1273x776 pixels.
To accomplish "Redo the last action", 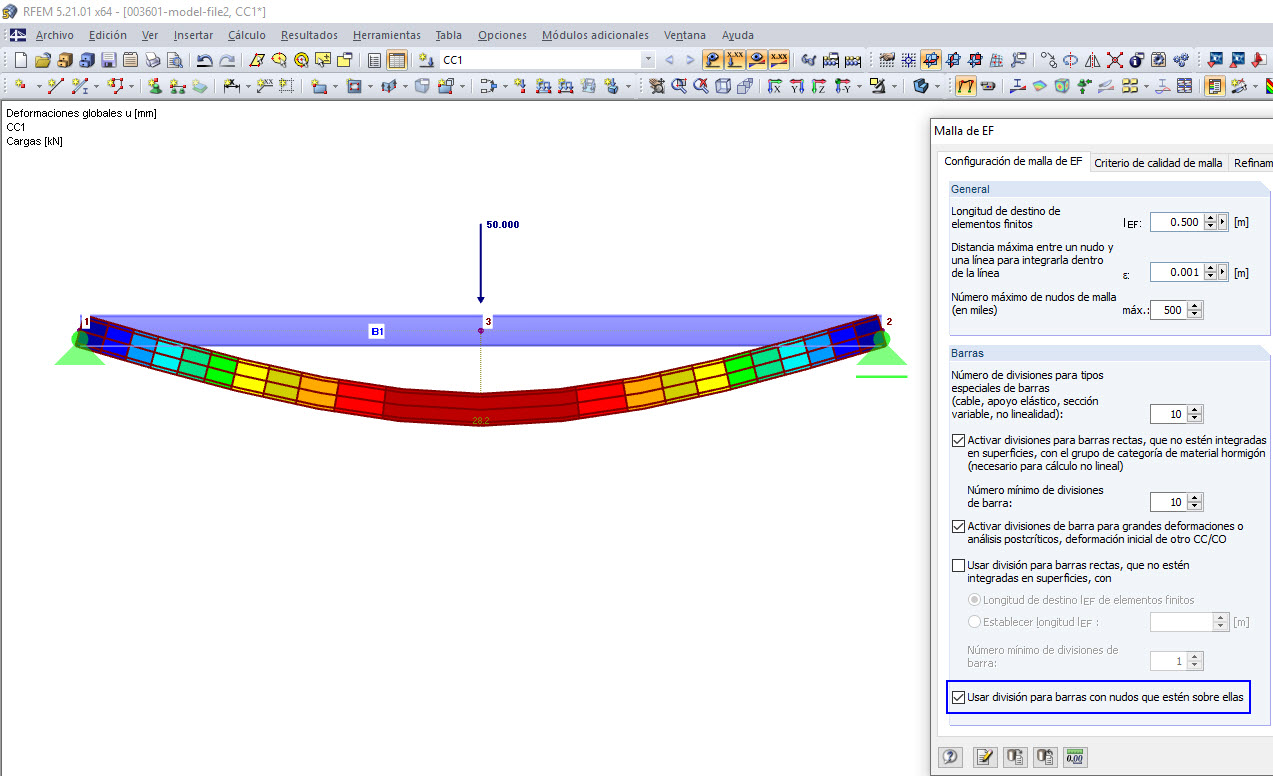I will (x=227, y=60).
